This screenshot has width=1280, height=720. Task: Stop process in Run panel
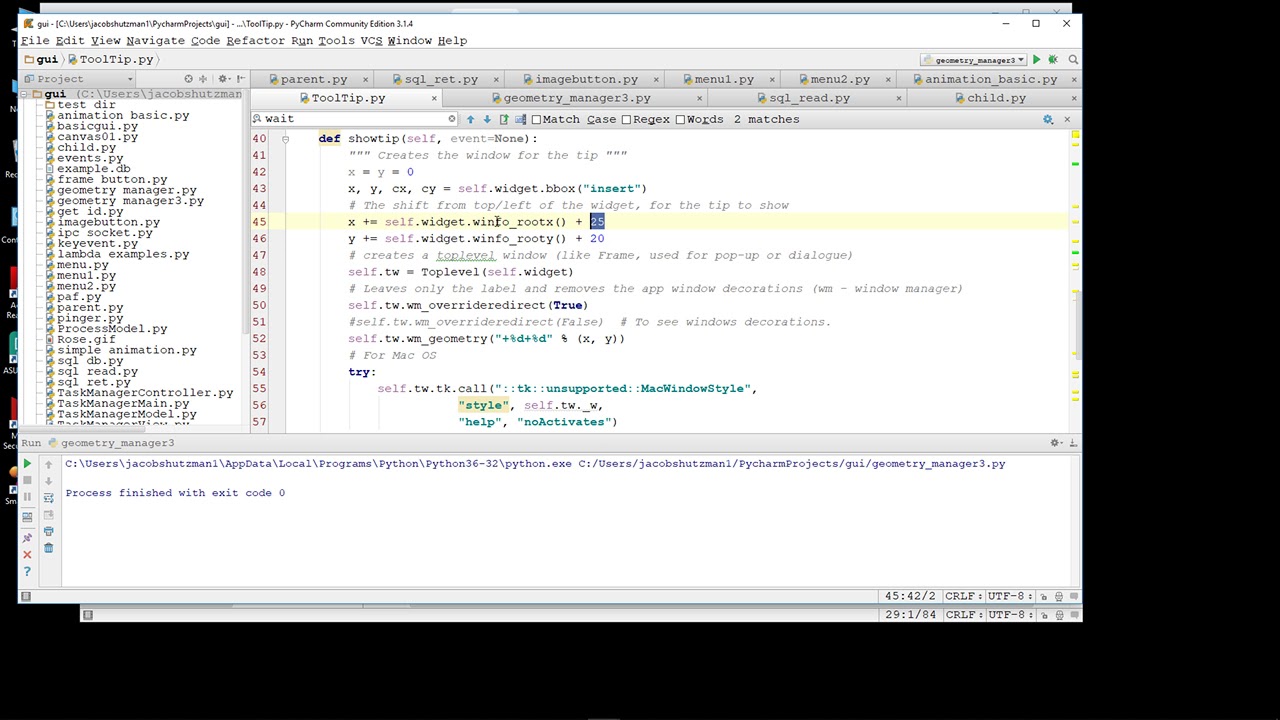pos(27,481)
